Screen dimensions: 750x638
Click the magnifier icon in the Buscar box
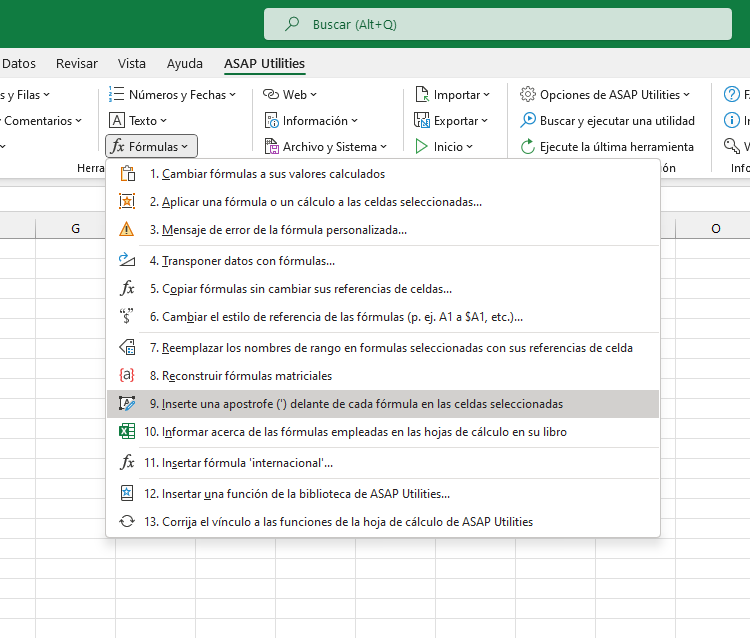click(x=292, y=24)
